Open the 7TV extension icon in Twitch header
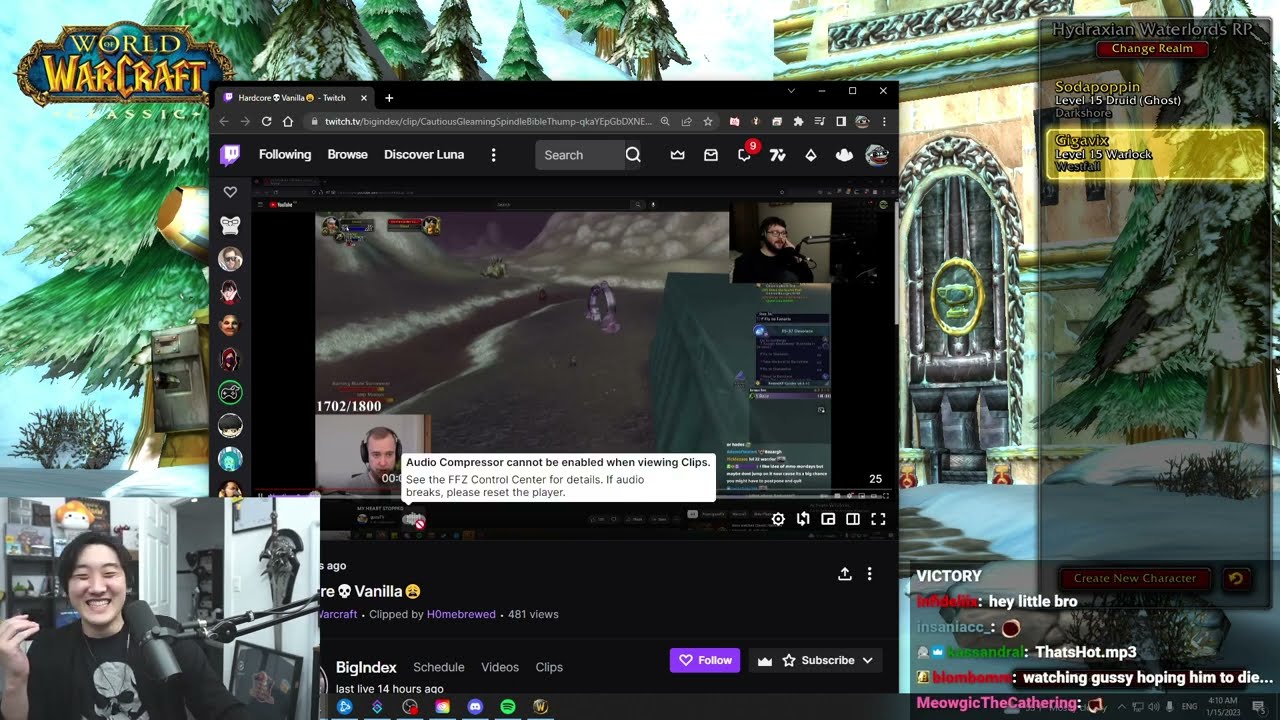Image resolution: width=1280 pixels, height=720 pixels. pyautogui.click(x=777, y=155)
